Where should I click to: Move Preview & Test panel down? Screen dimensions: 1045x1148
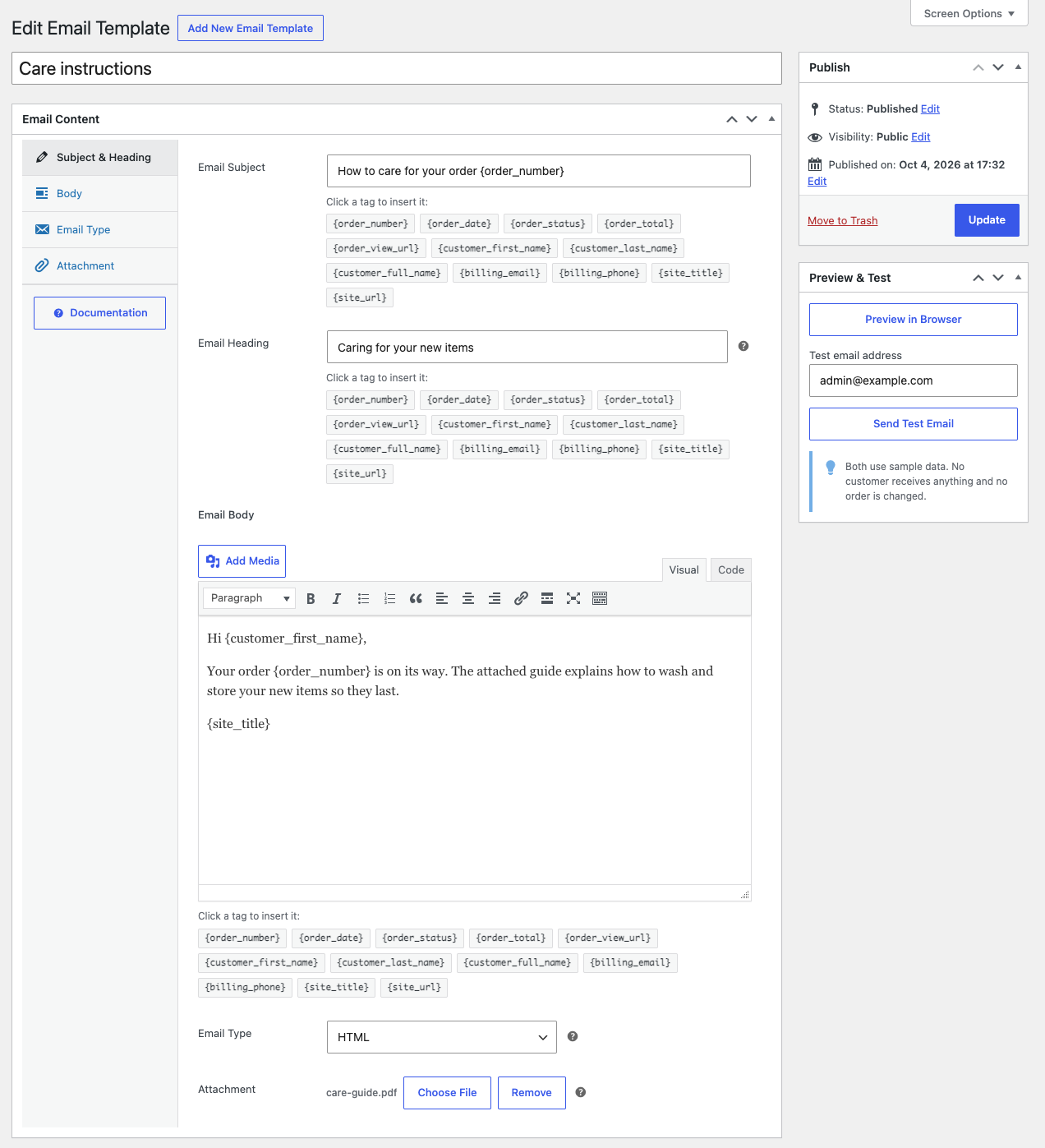(998, 278)
